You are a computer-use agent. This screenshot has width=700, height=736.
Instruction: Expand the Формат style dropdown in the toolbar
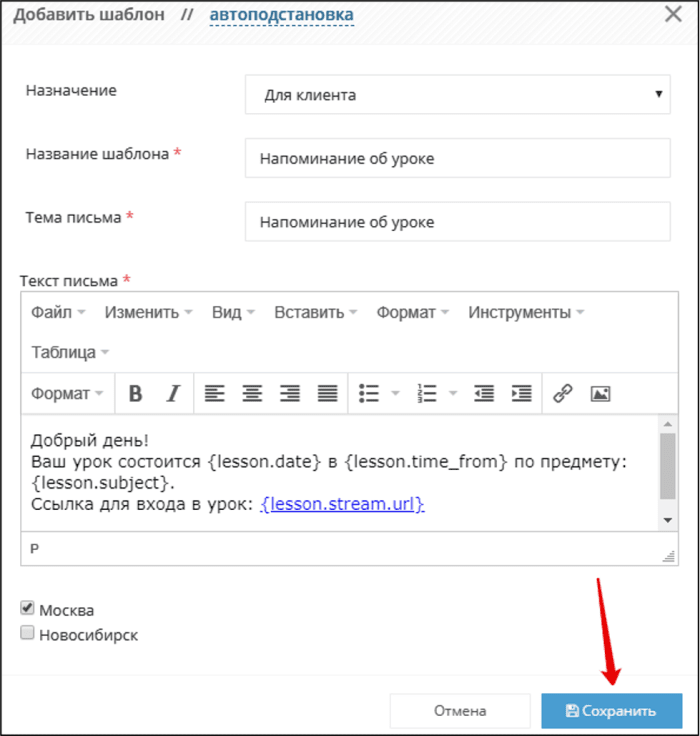(67, 393)
